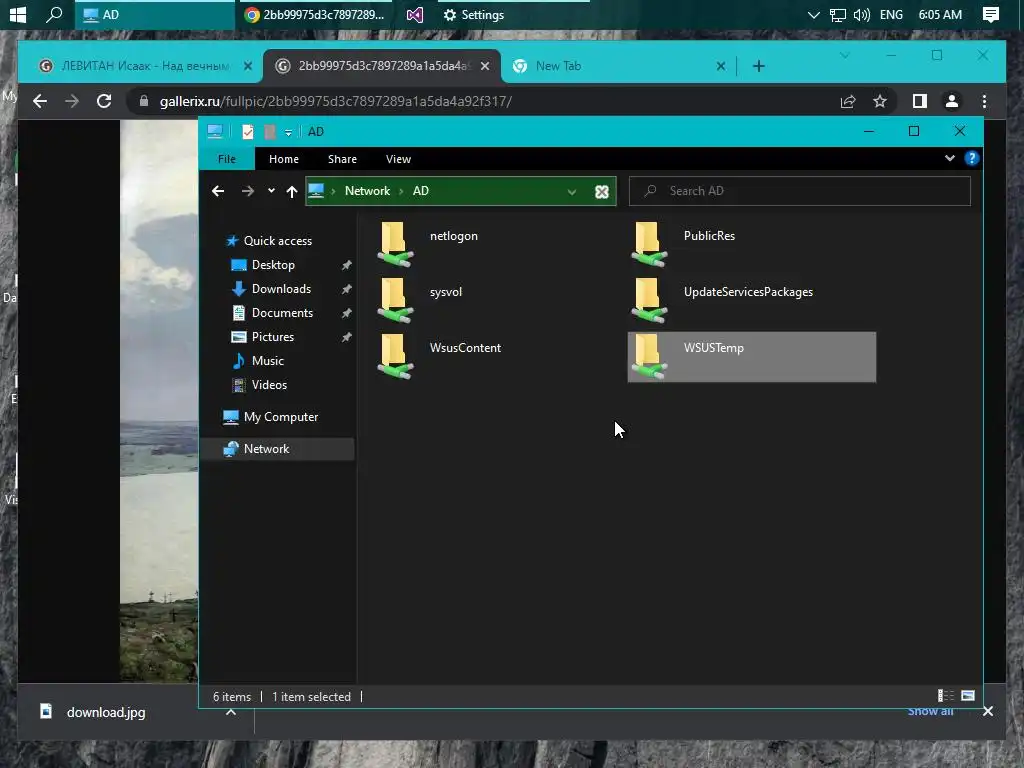This screenshot has height=768, width=1024.
Task: Close the Chrome downloads bar
Action: [987, 711]
